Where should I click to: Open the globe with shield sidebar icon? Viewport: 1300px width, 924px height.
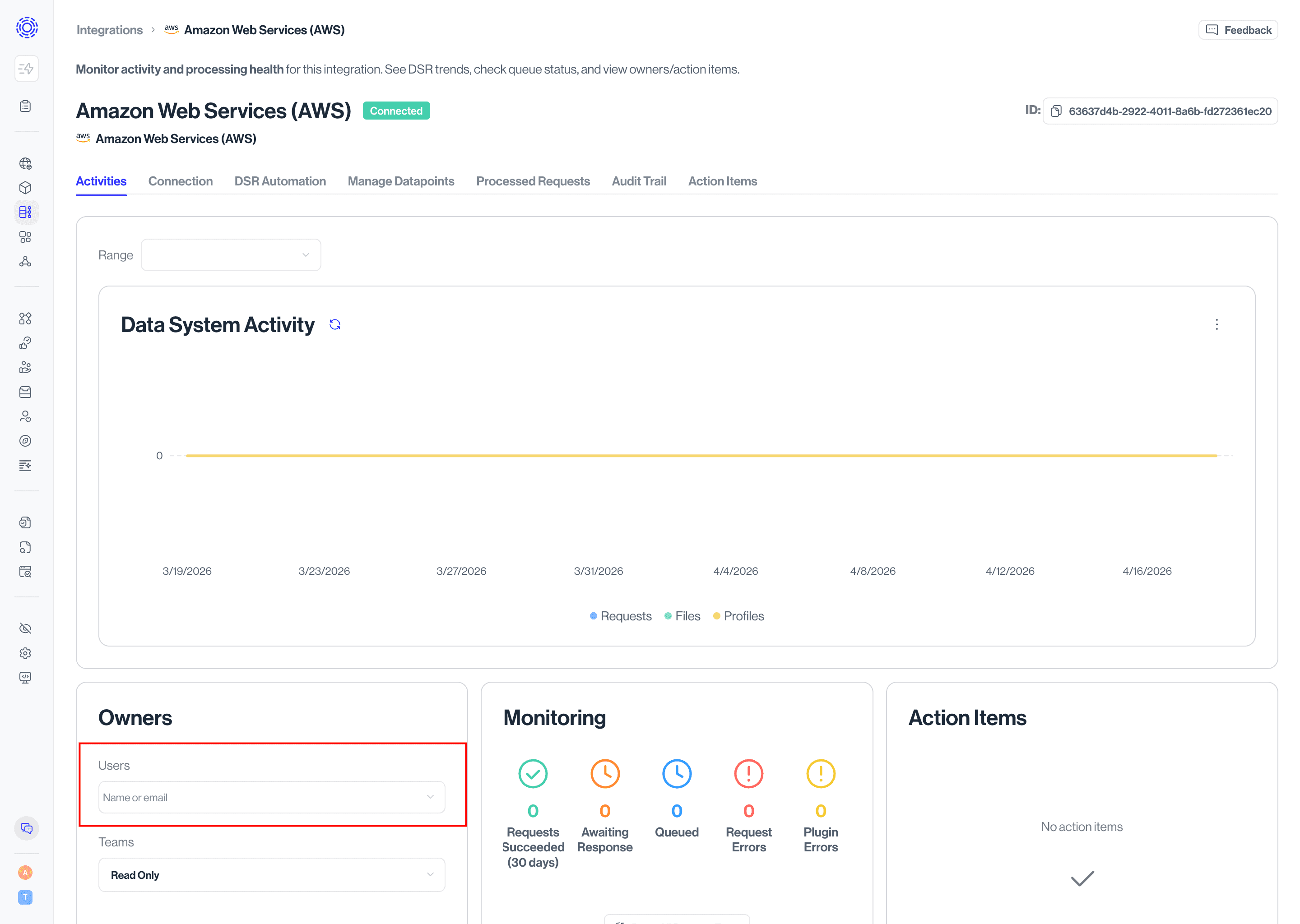(x=26, y=164)
